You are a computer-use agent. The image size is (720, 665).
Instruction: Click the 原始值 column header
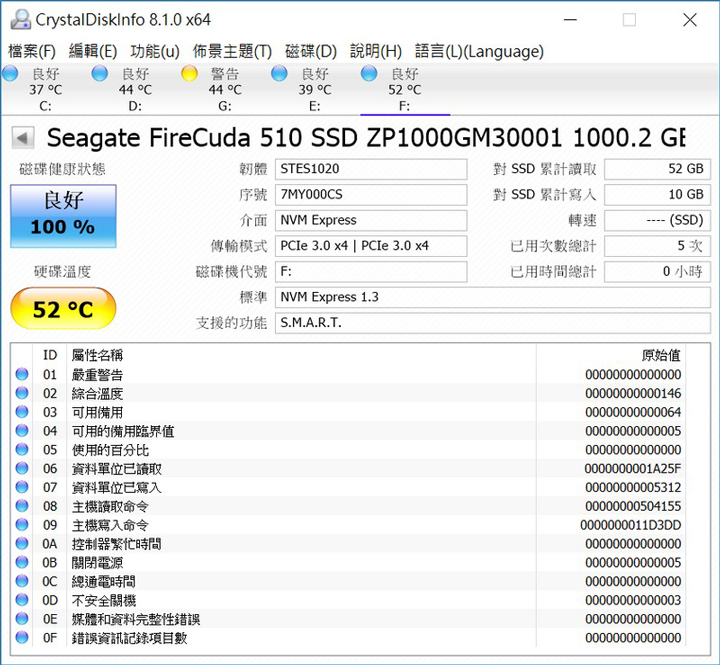coord(611,355)
